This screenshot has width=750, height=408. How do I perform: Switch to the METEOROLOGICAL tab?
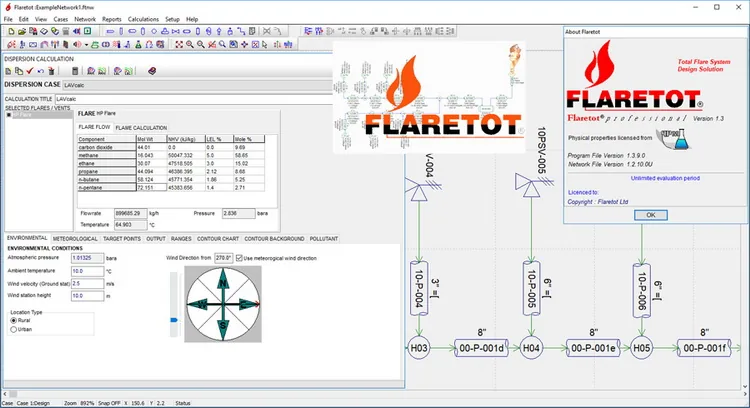[75, 239]
